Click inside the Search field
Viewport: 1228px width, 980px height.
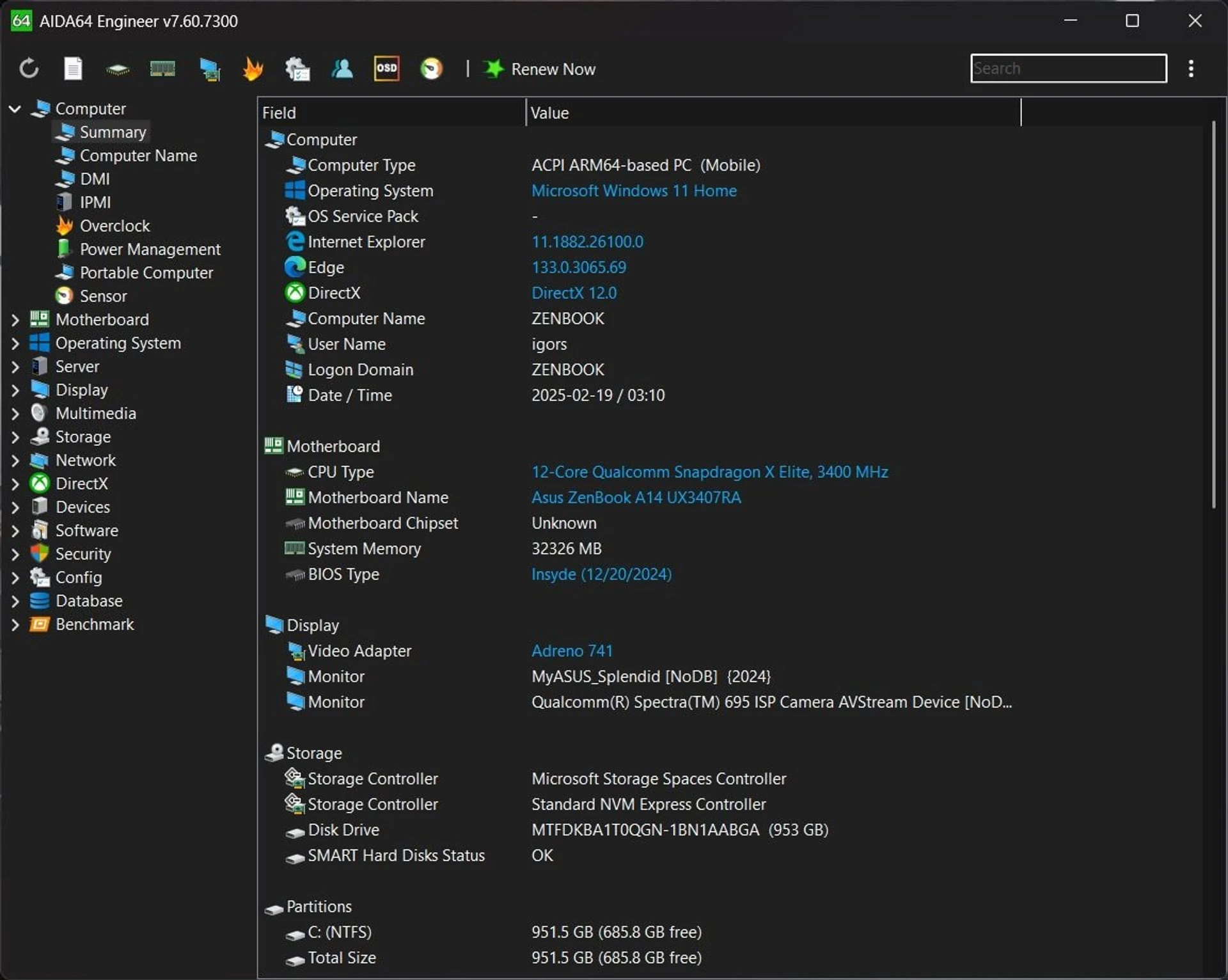click(1068, 68)
